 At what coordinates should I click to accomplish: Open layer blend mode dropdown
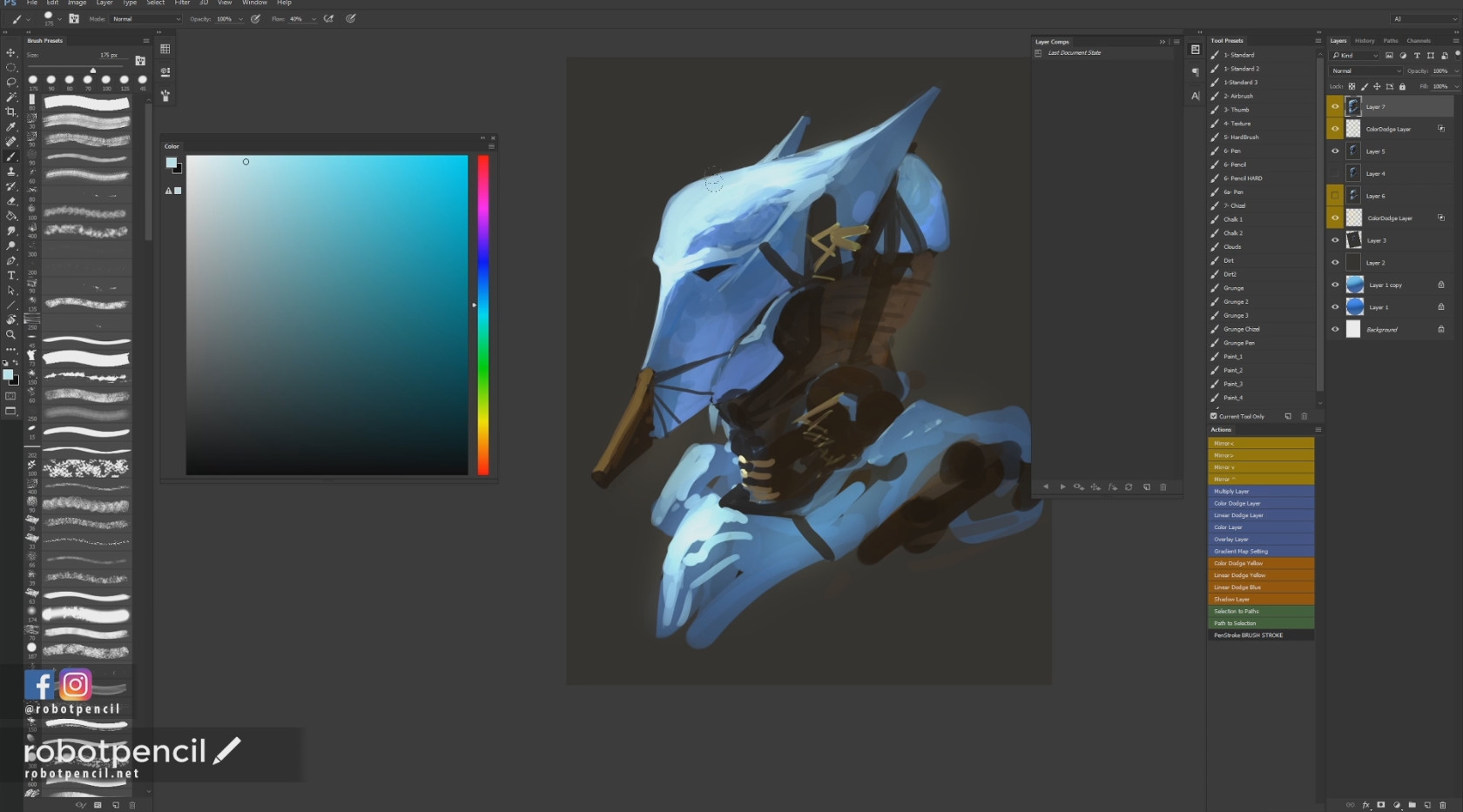coord(1366,70)
